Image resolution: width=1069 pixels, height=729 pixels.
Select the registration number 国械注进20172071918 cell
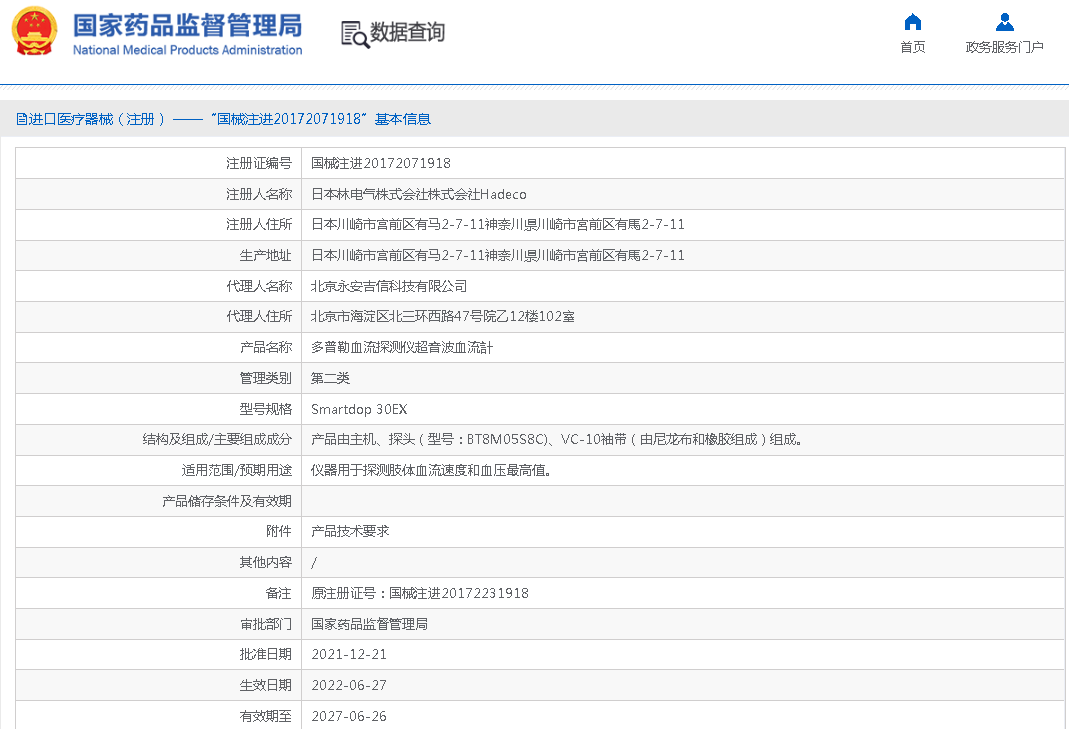point(381,163)
